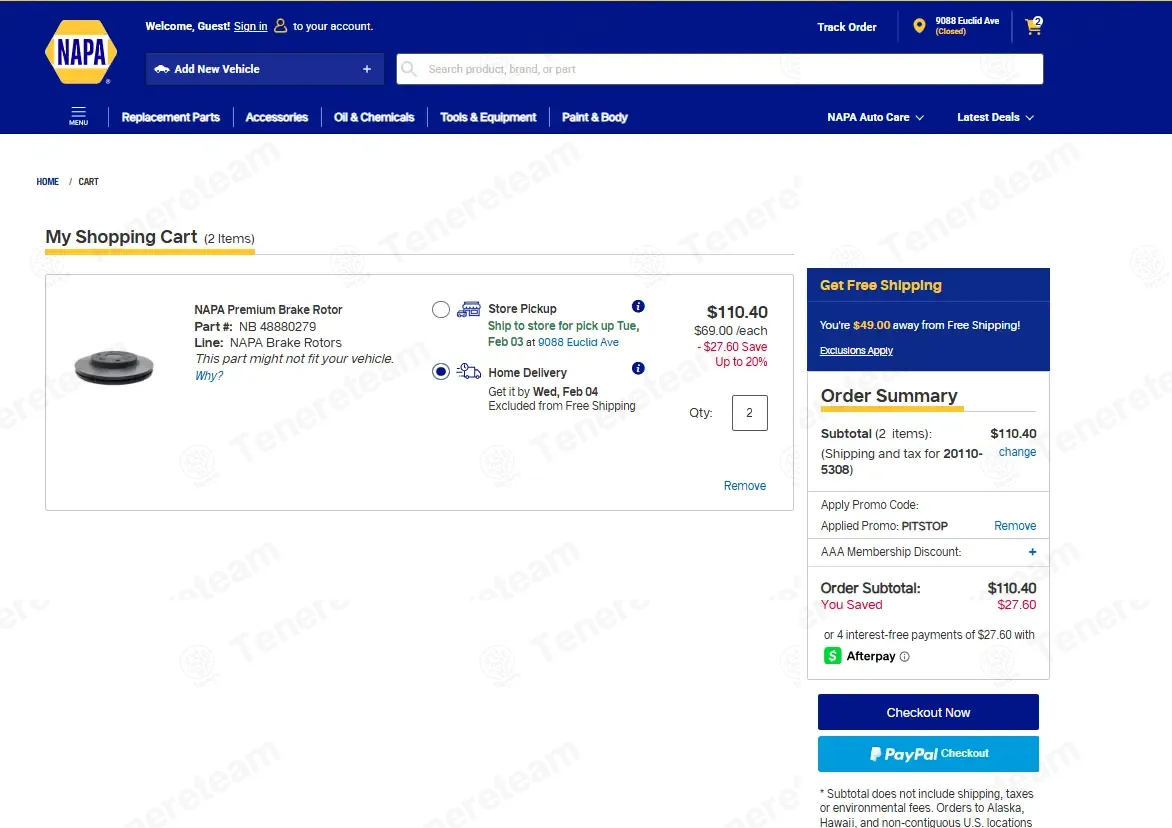Screen dimensions: 1172x828
Task: Open Replacement Parts menu
Action: 170,117
